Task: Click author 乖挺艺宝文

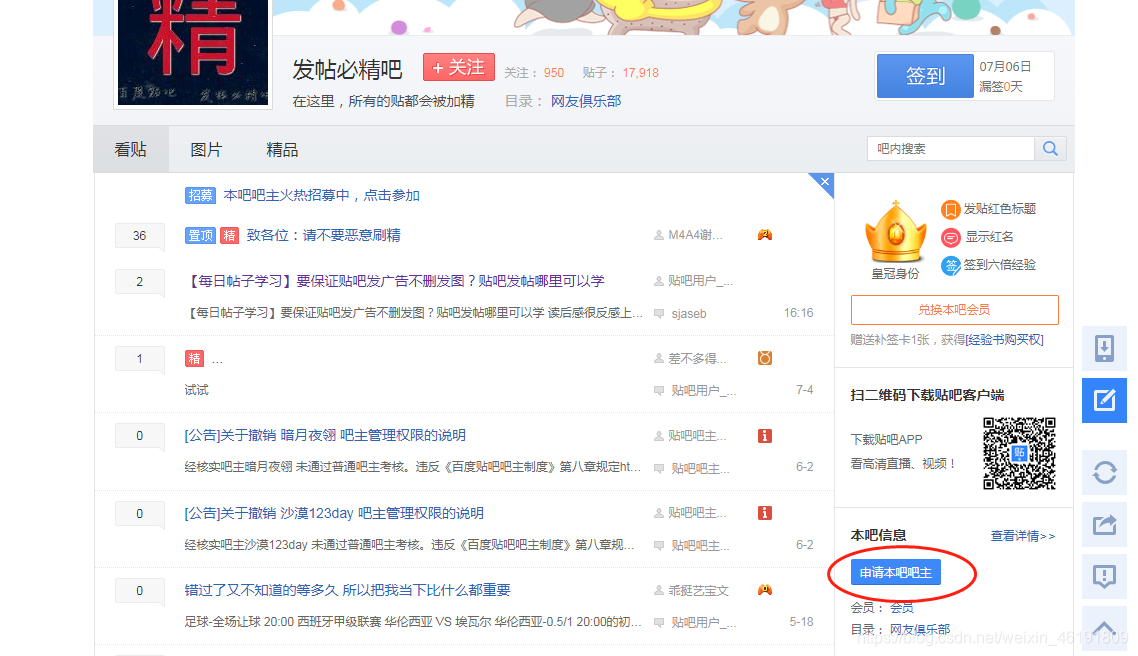Action: (x=698, y=591)
